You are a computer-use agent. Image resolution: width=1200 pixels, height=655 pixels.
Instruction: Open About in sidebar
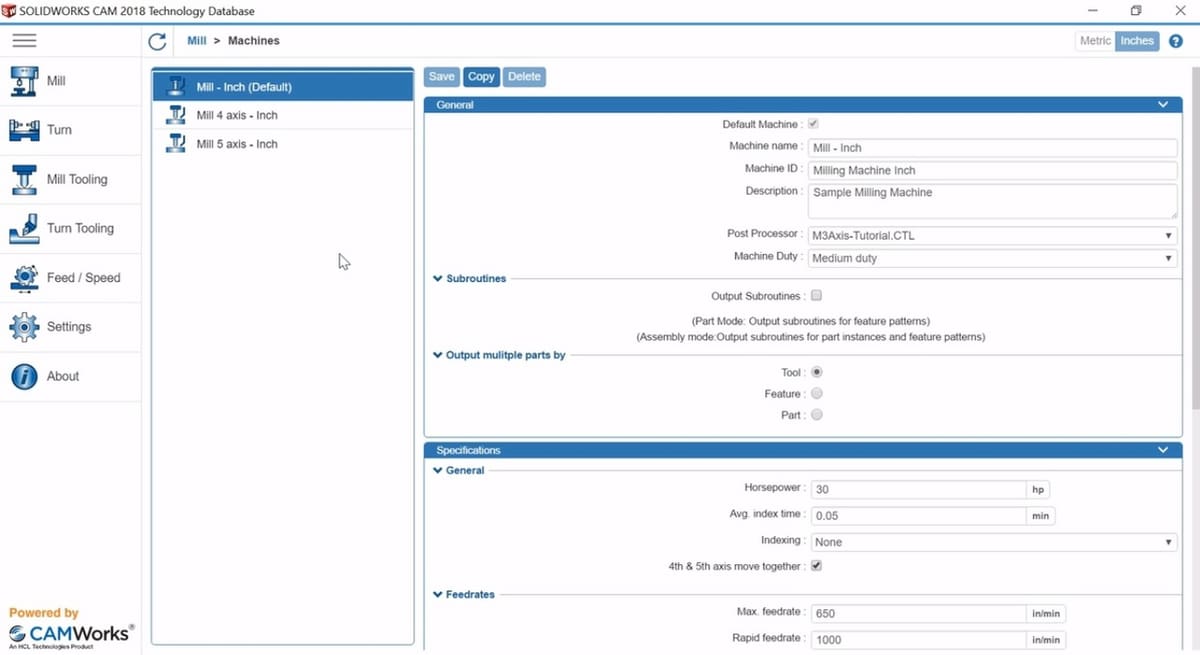(x=70, y=376)
